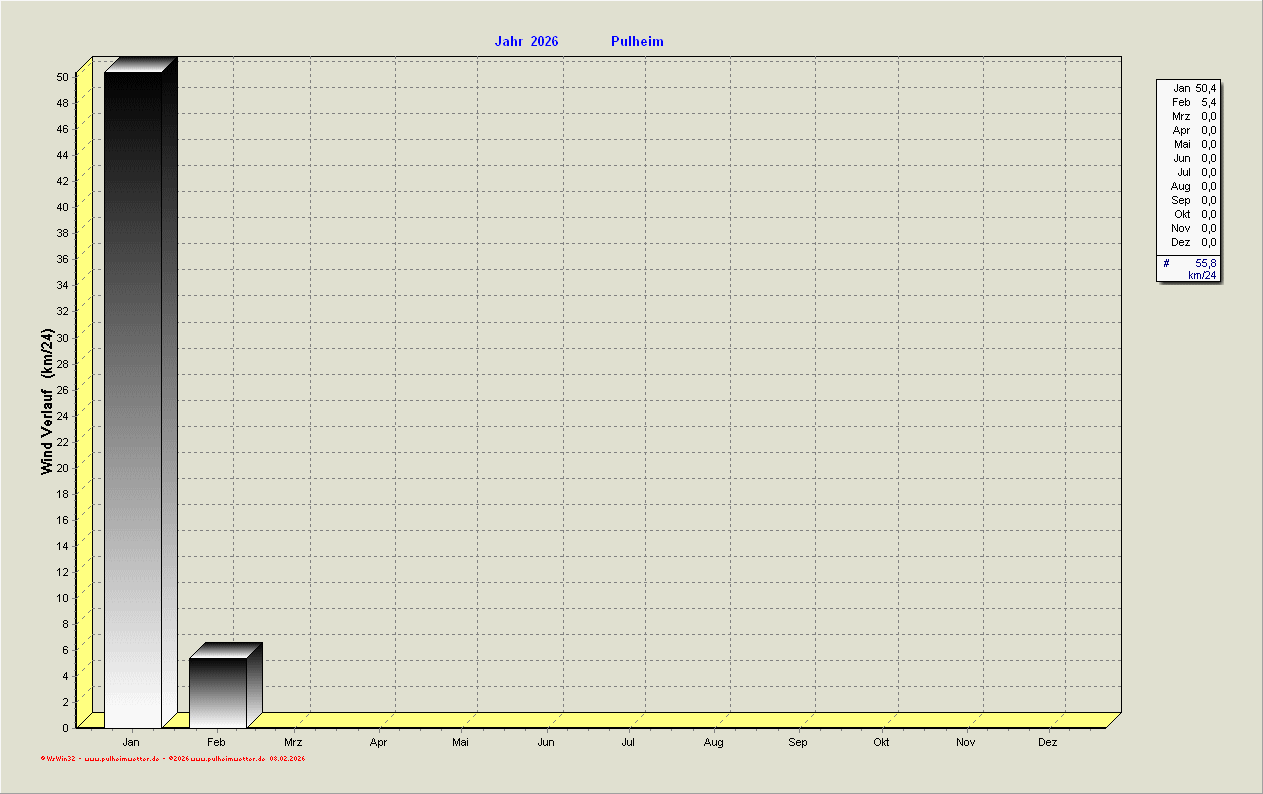Open the red www.pulheimwetter.de footer link
The width and height of the screenshot is (1263, 794).
(x=122, y=759)
